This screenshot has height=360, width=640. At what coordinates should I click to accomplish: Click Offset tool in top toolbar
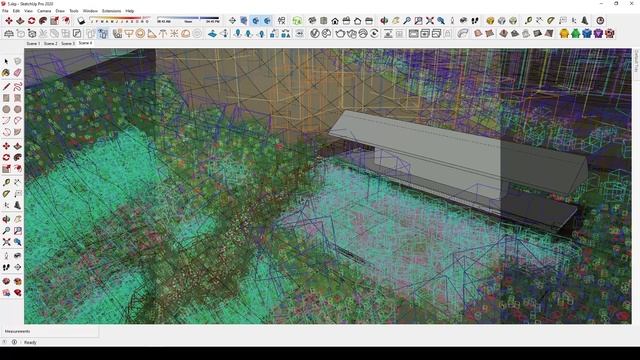[66, 21]
